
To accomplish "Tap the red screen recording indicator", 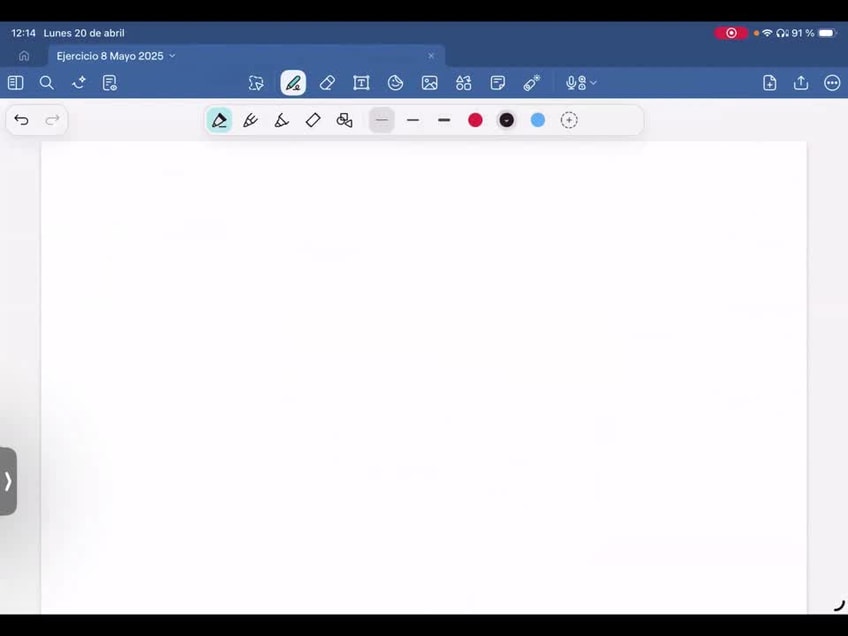I will tap(731, 33).
